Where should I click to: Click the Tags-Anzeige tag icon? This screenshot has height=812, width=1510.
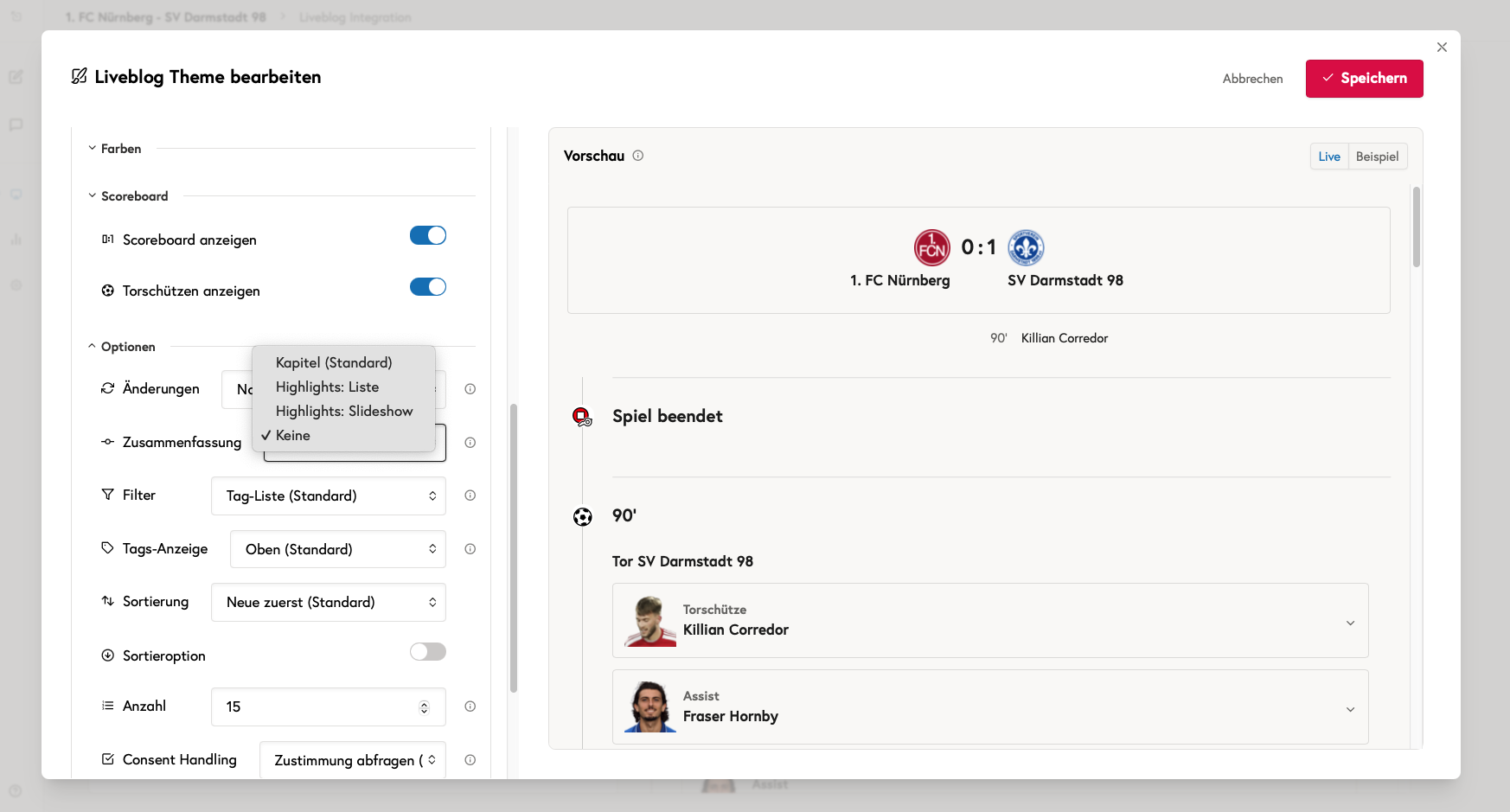[108, 548]
